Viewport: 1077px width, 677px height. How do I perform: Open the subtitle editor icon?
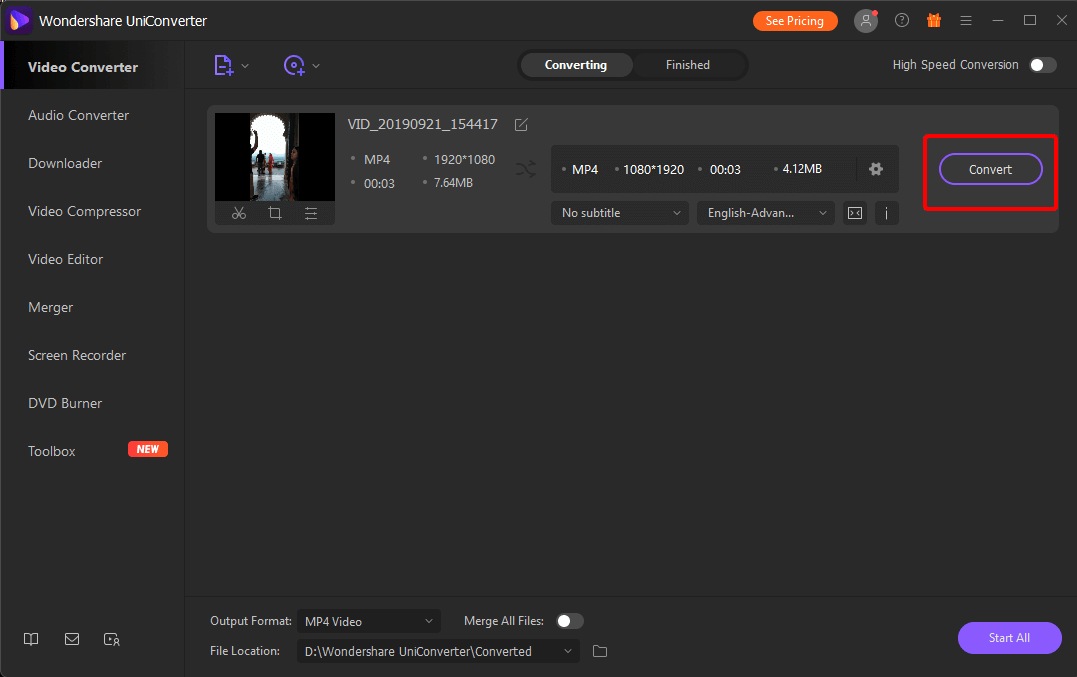point(854,212)
